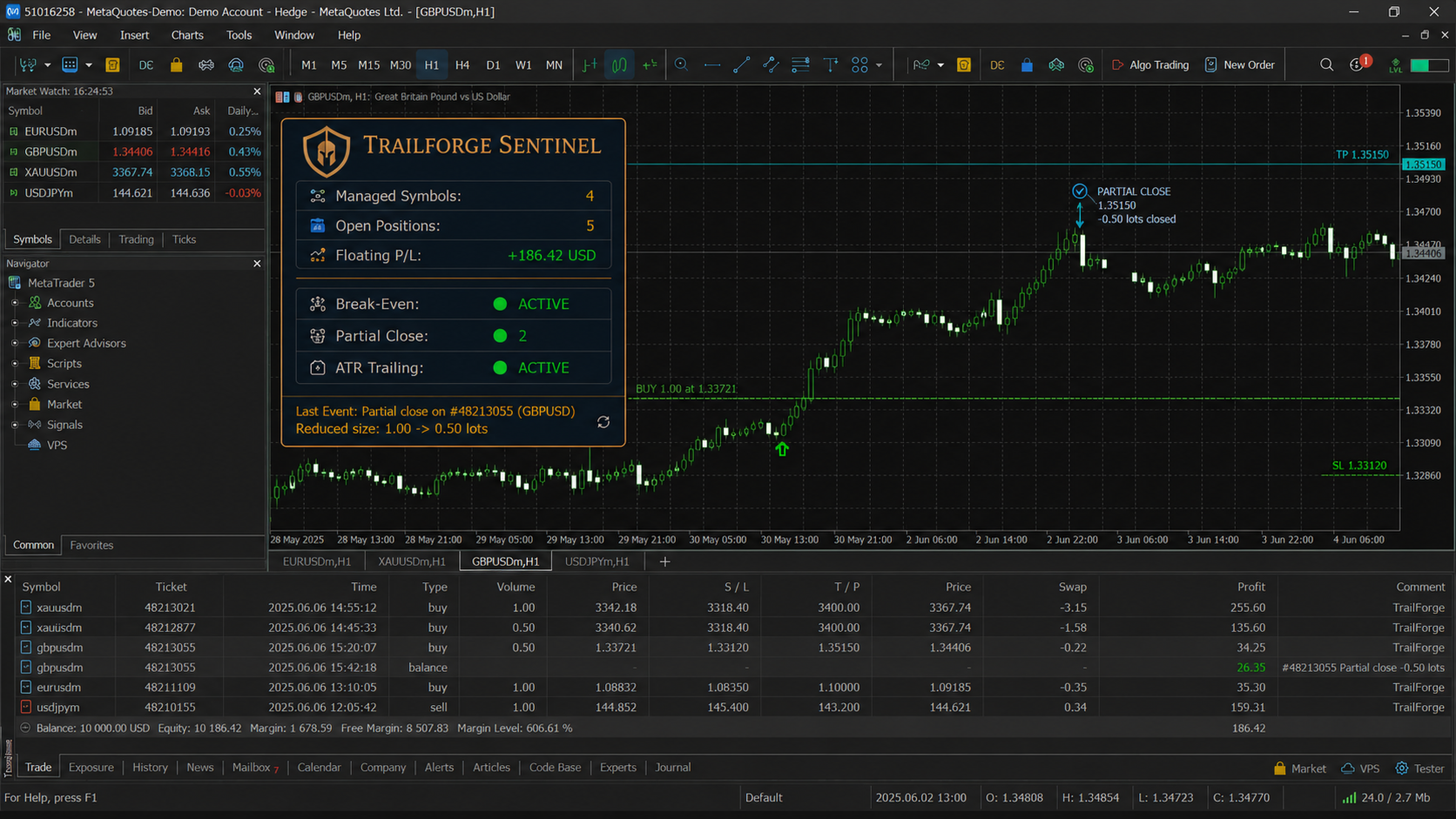1456x819 pixels.
Task: Click the eurusdm position row icon
Action: (x=25, y=687)
